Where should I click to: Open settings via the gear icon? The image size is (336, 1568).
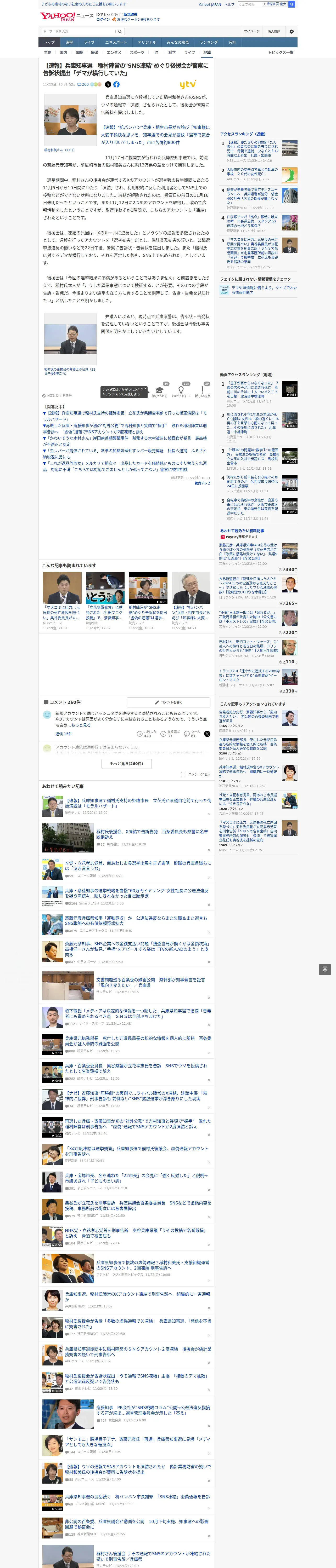tap(292, 32)
